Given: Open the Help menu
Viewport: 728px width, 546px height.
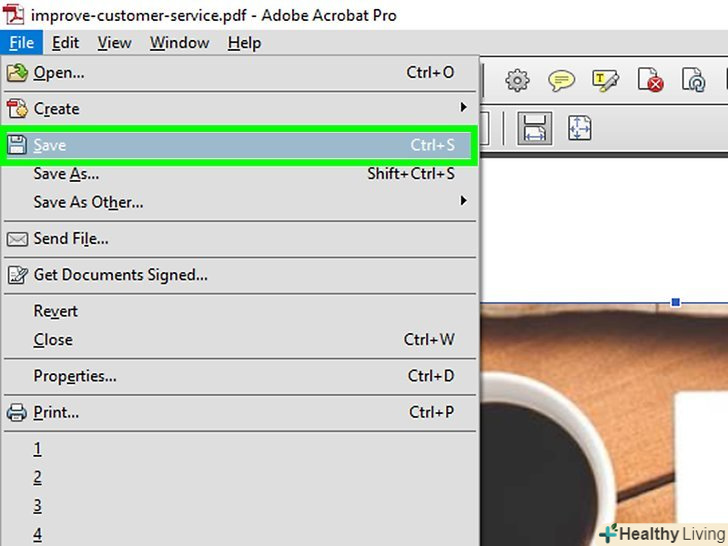Looking at the screenshot, I should coord(244,43).
